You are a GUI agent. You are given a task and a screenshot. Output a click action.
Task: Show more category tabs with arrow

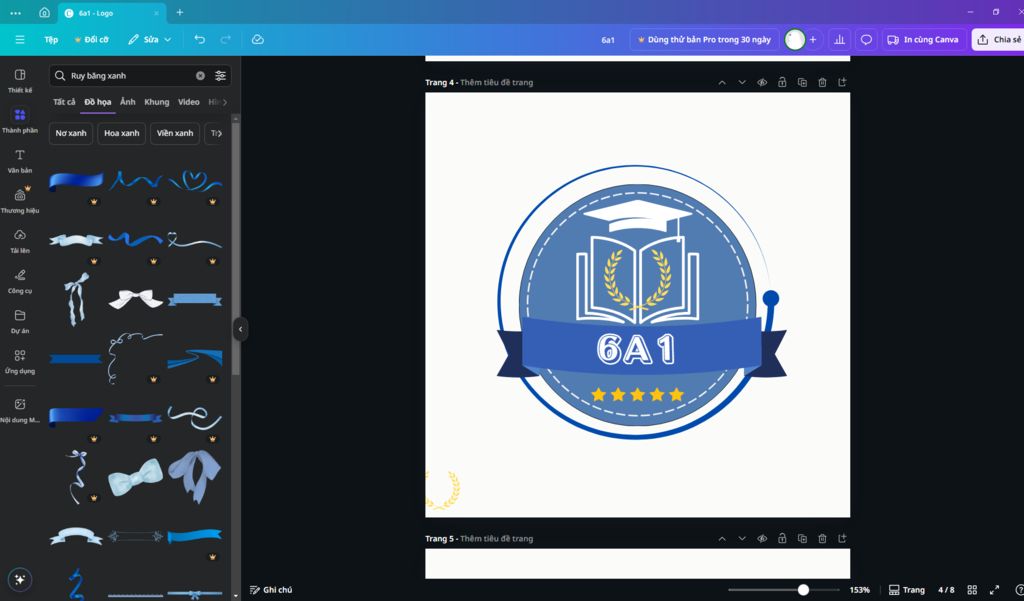coord(225,102)
